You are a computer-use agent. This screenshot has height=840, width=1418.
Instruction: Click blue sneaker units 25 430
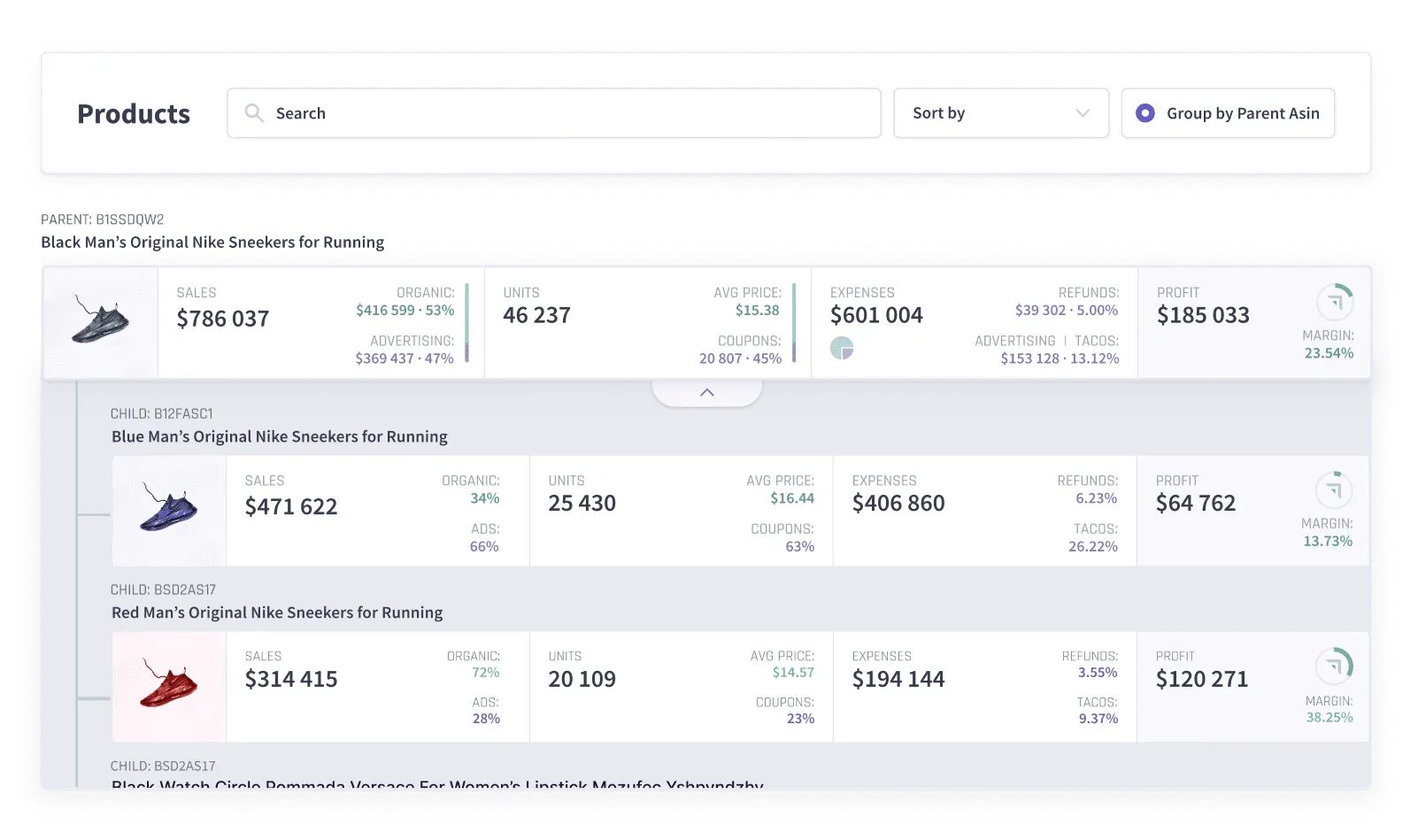(x=582, y=503)
